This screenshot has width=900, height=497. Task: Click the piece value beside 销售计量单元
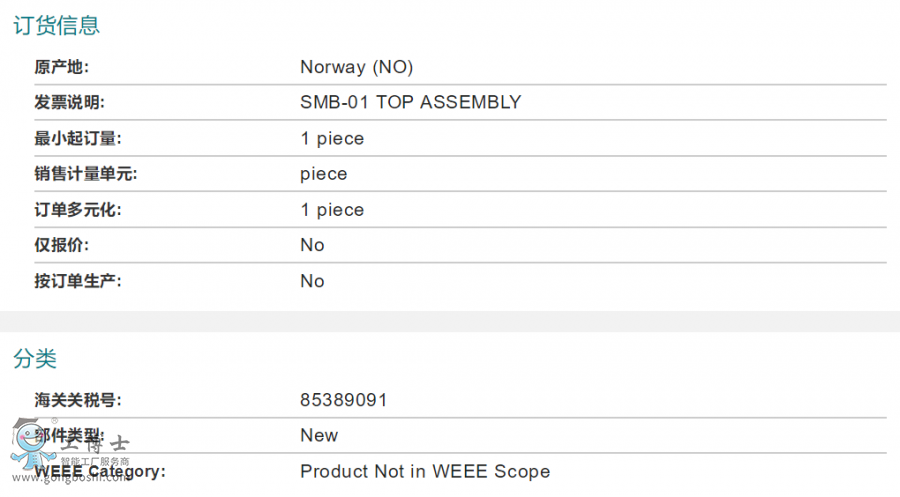[324, 174]
